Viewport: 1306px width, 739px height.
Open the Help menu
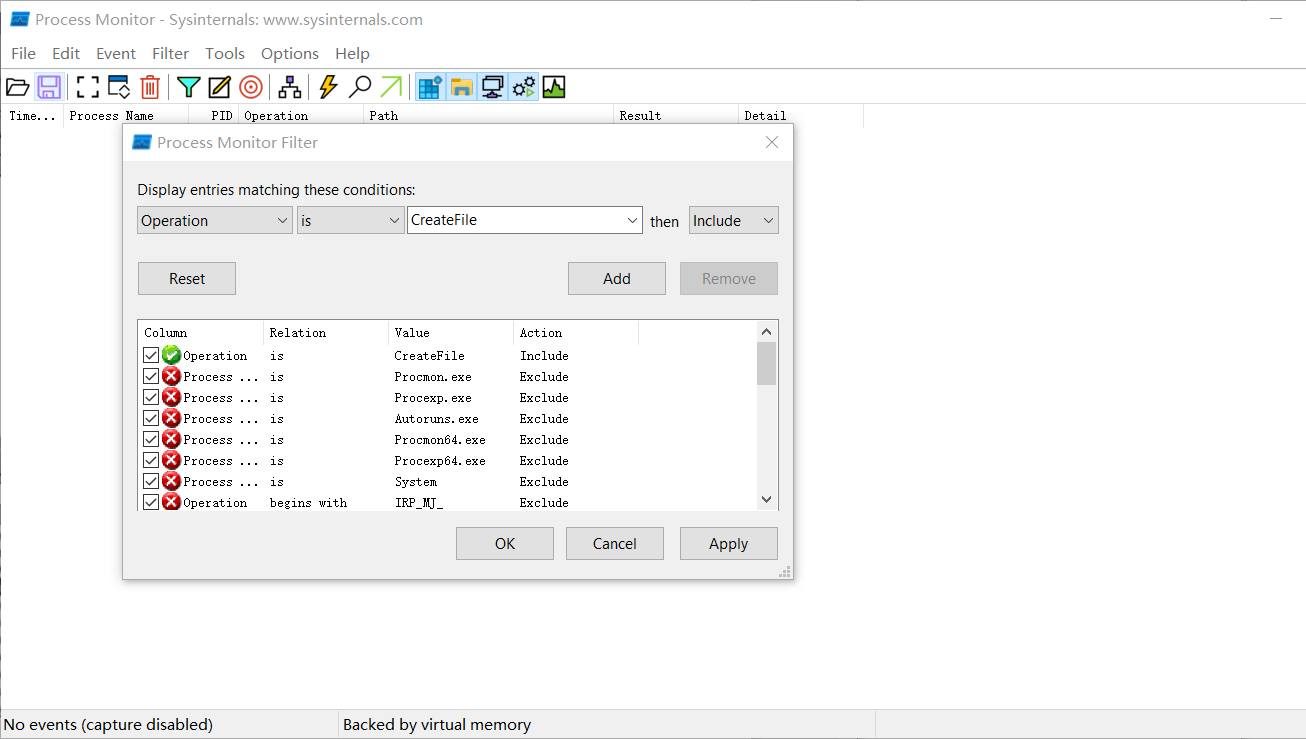click(352, 53)
